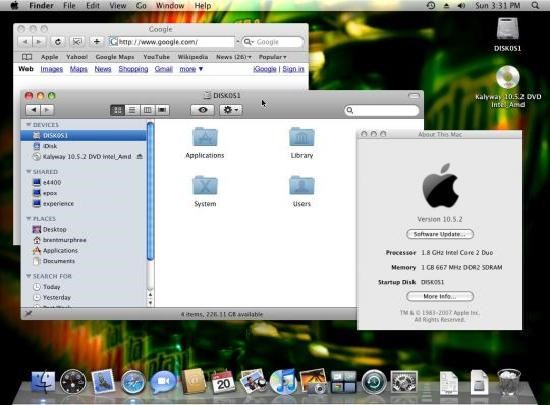Toggle Finder toolbar with pill button
Viewport: 550px width, 405px height.
[x=414, y=95]
